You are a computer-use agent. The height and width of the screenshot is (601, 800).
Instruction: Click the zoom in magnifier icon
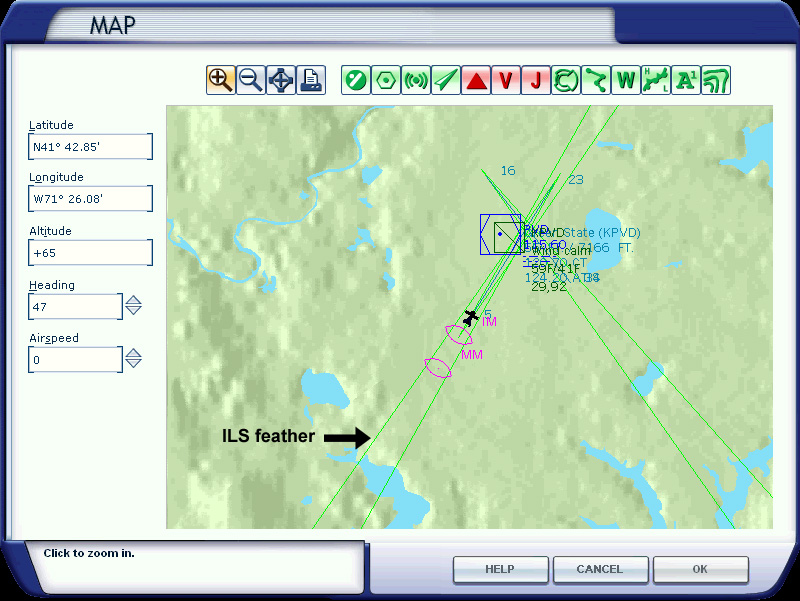221,80
